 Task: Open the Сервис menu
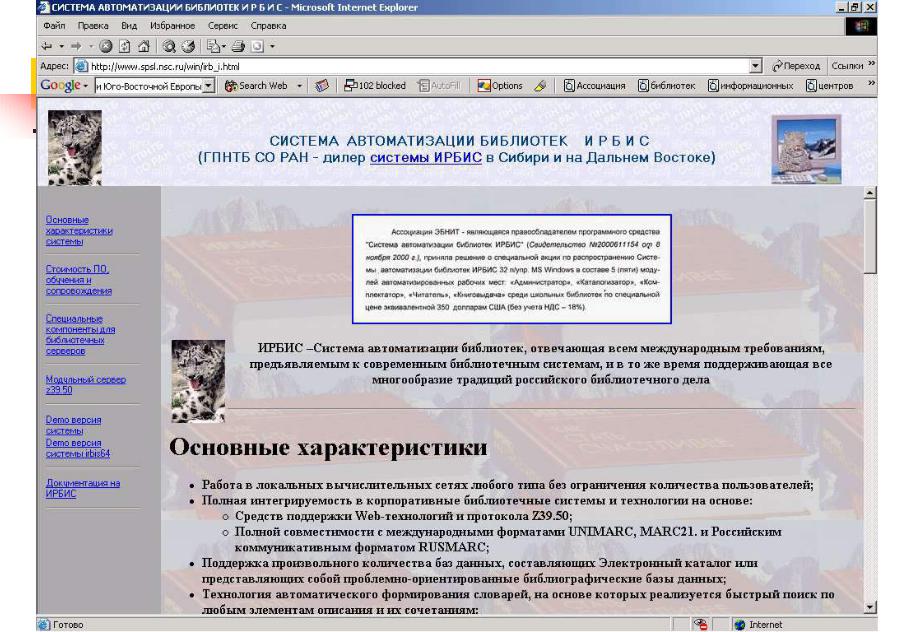(223, 26)
